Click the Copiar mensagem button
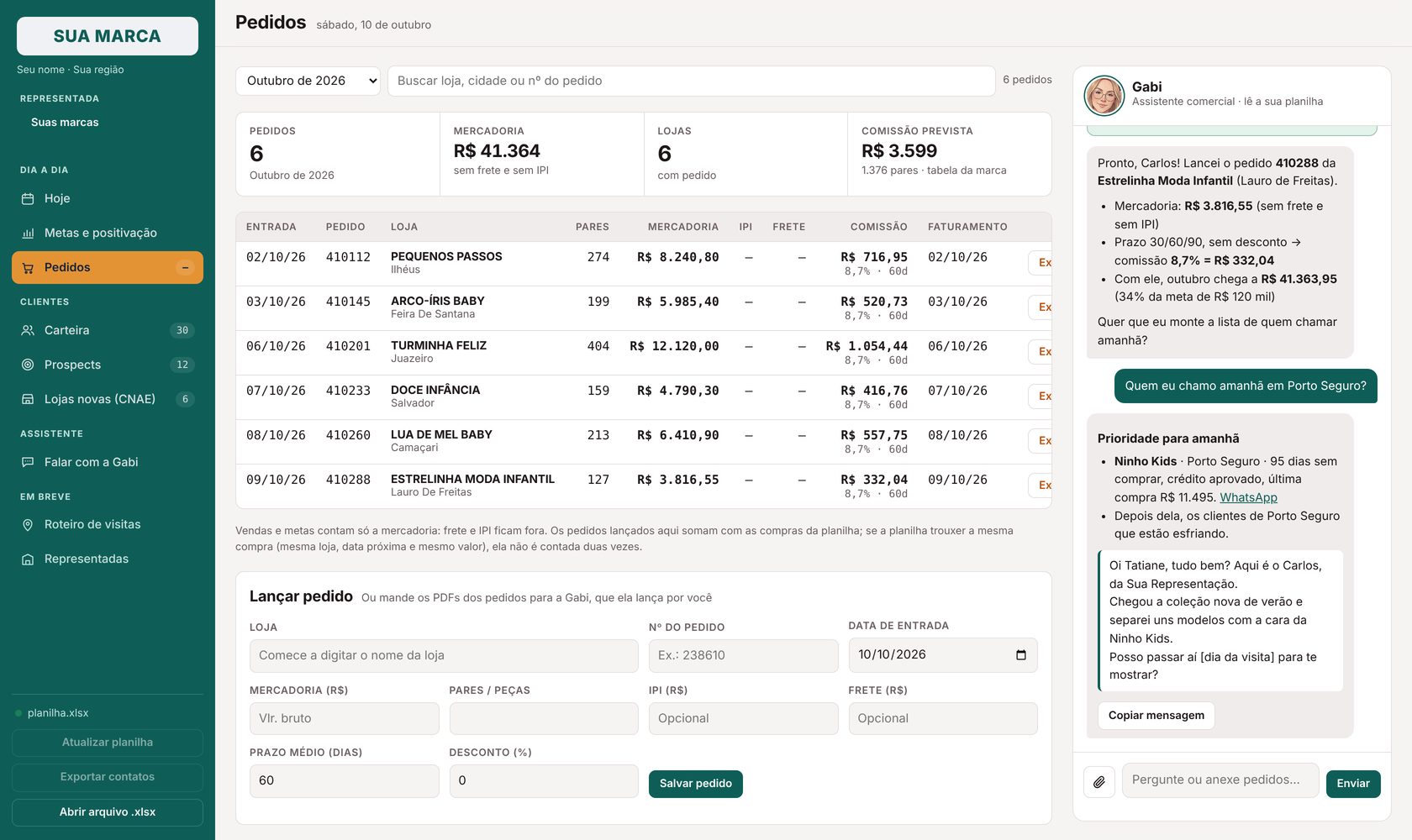 [1156, 716]
